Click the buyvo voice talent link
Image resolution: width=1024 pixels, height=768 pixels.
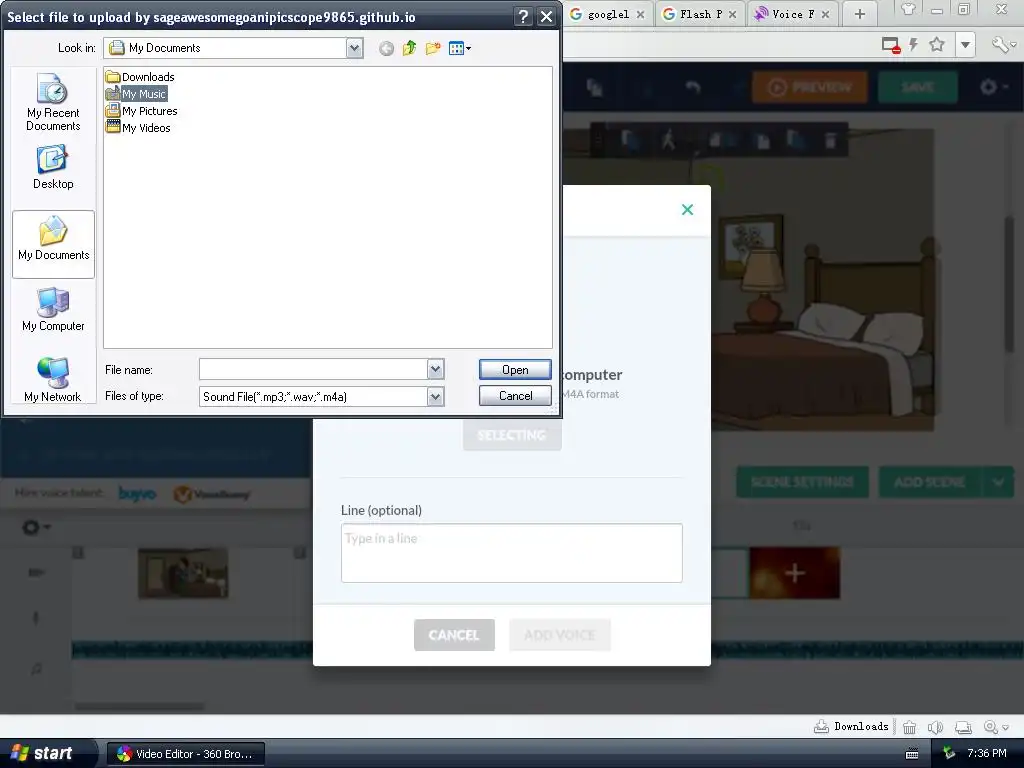point(137,494)
